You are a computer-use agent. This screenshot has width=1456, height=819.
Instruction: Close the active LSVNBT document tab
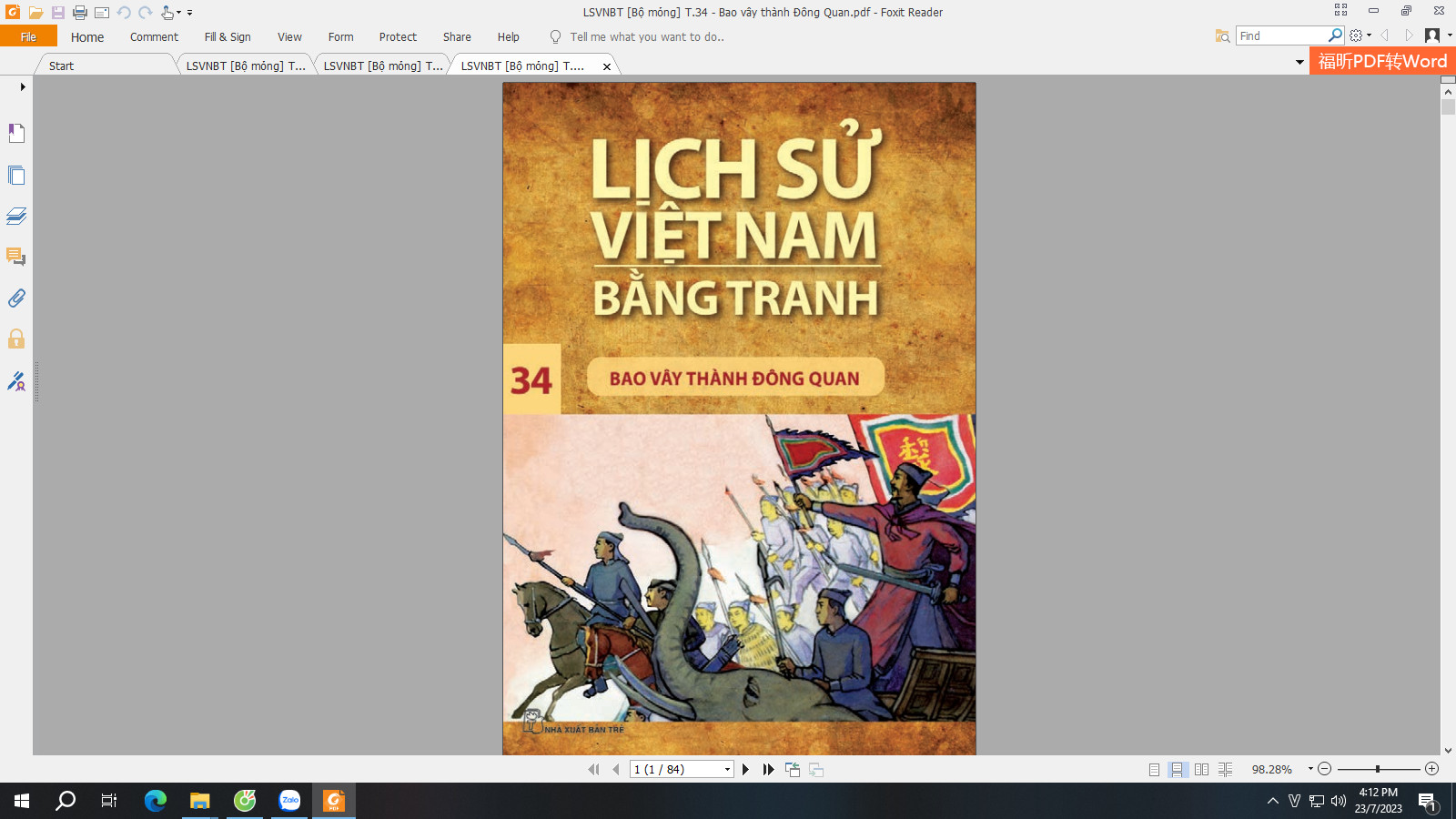point(607,66)
